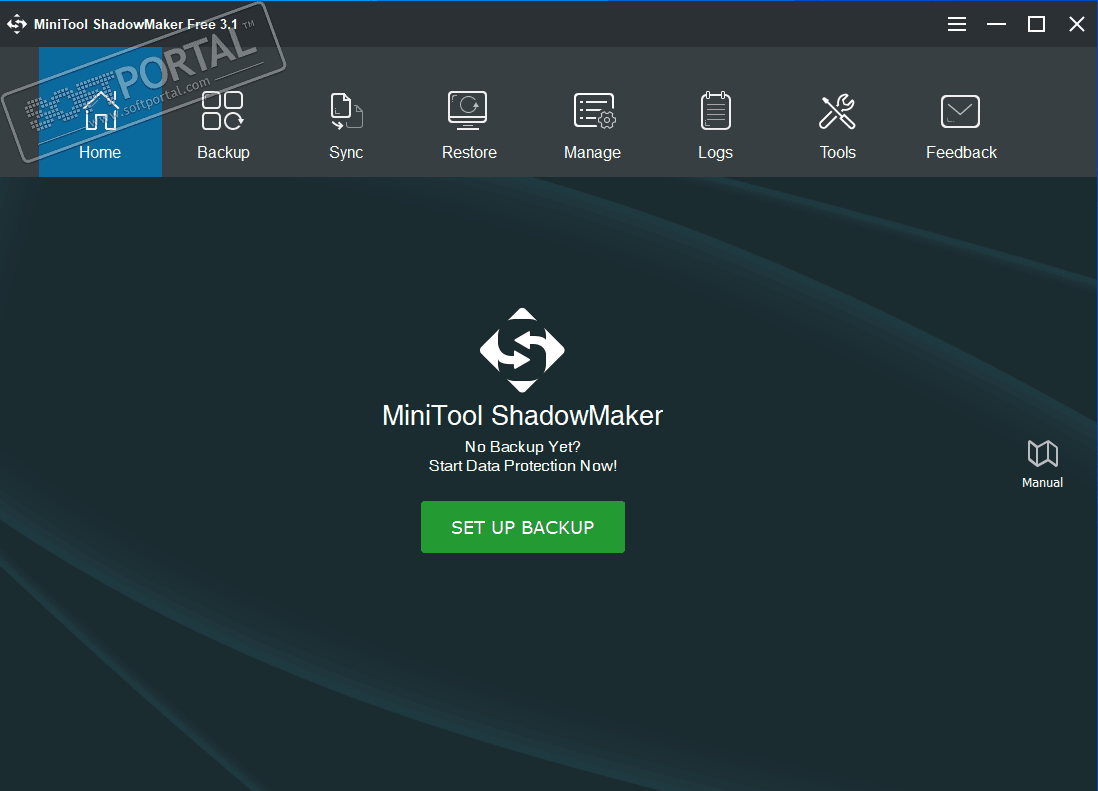Click the 'MiniTool ShadowMaker' heading text
Screen dimensions: 1098x791
click(522, 416)
